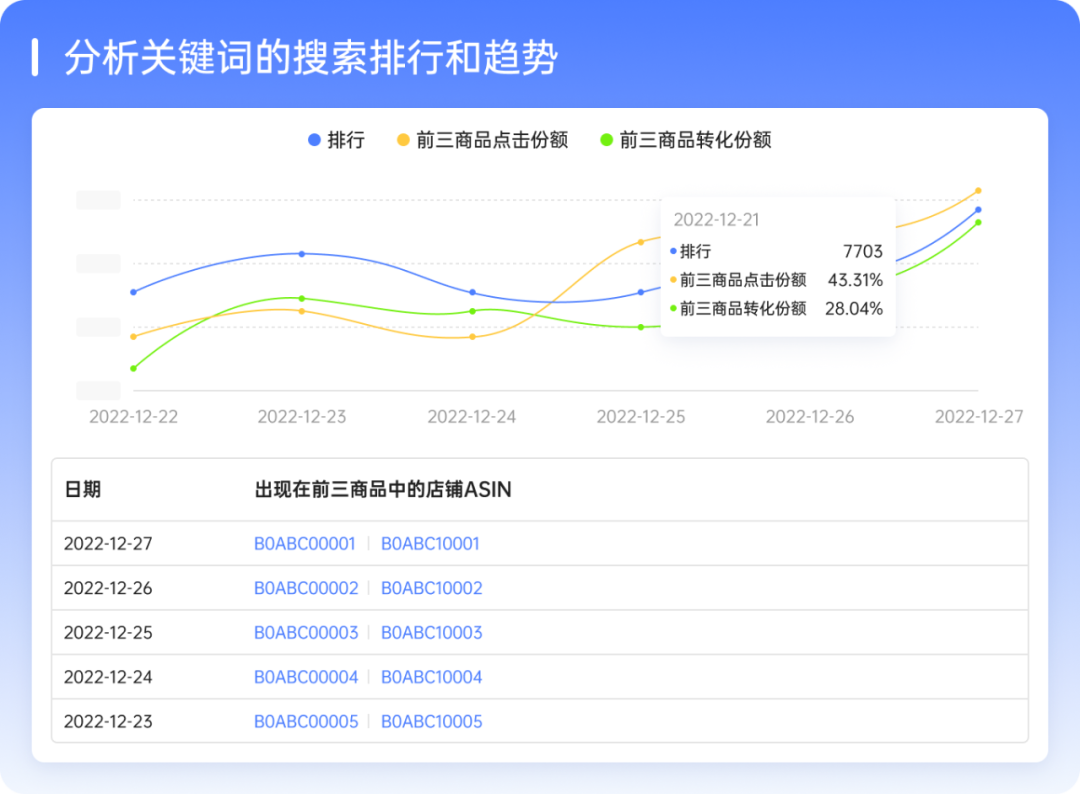This screenshot has height=794, width=1080.
Task: Toggle the 前三商品转化份额 legend item
Action: 686,140
